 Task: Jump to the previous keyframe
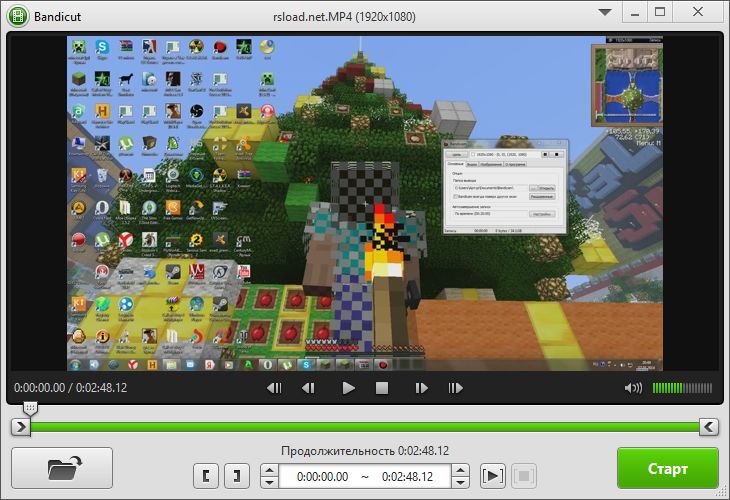pyautogui.click(x=274, y=388)
